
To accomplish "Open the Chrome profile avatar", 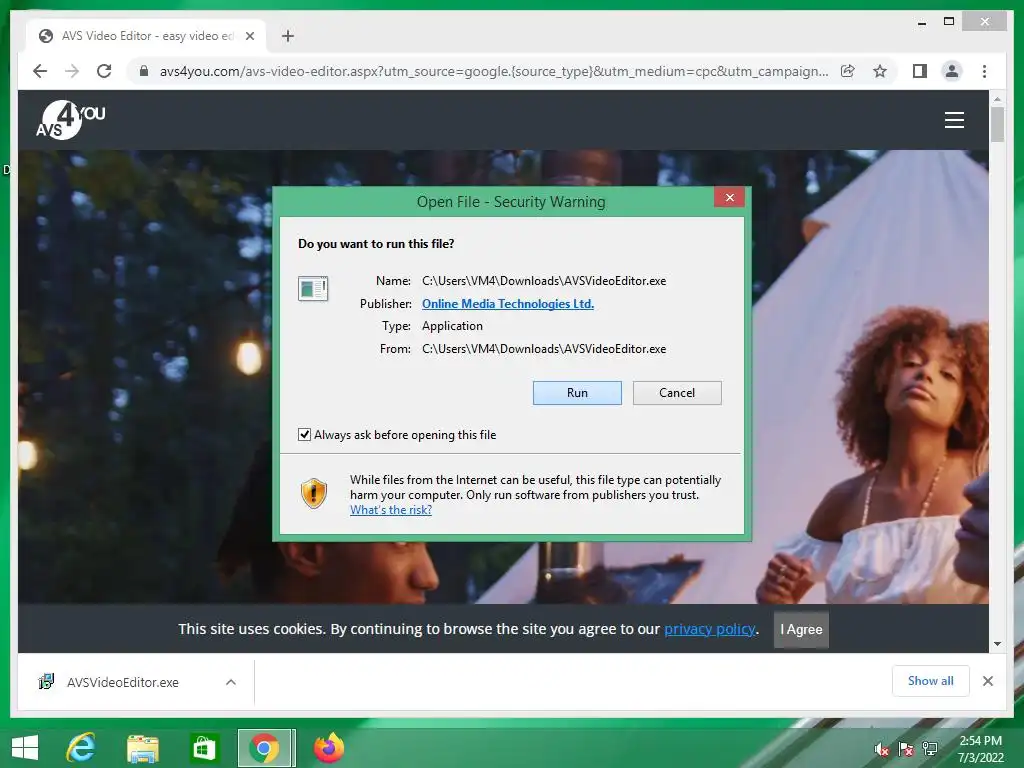I will 952,71.
